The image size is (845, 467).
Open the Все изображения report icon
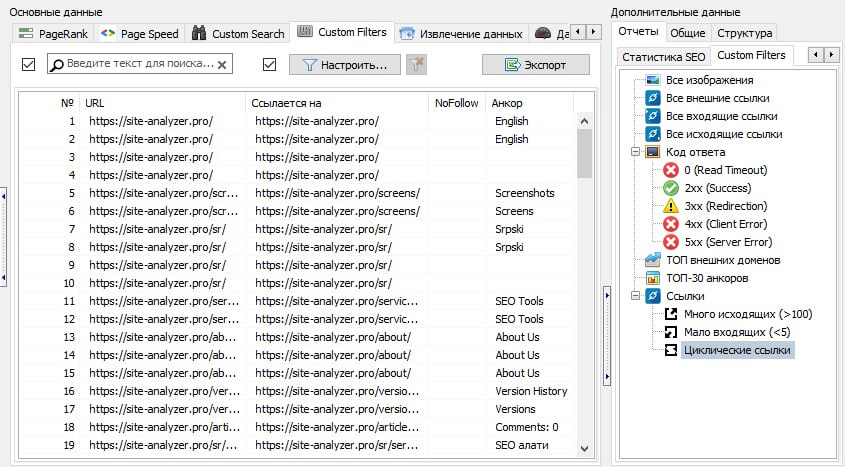(x=652, y=80)
